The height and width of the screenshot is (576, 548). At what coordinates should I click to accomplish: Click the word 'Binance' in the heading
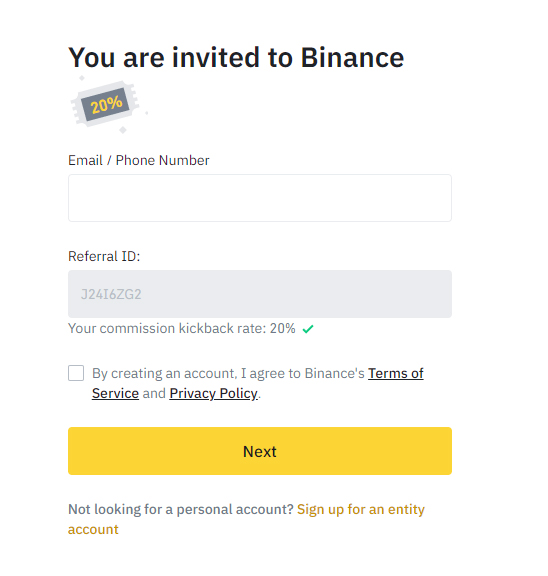pyautogui.click(x=352, y=58)
